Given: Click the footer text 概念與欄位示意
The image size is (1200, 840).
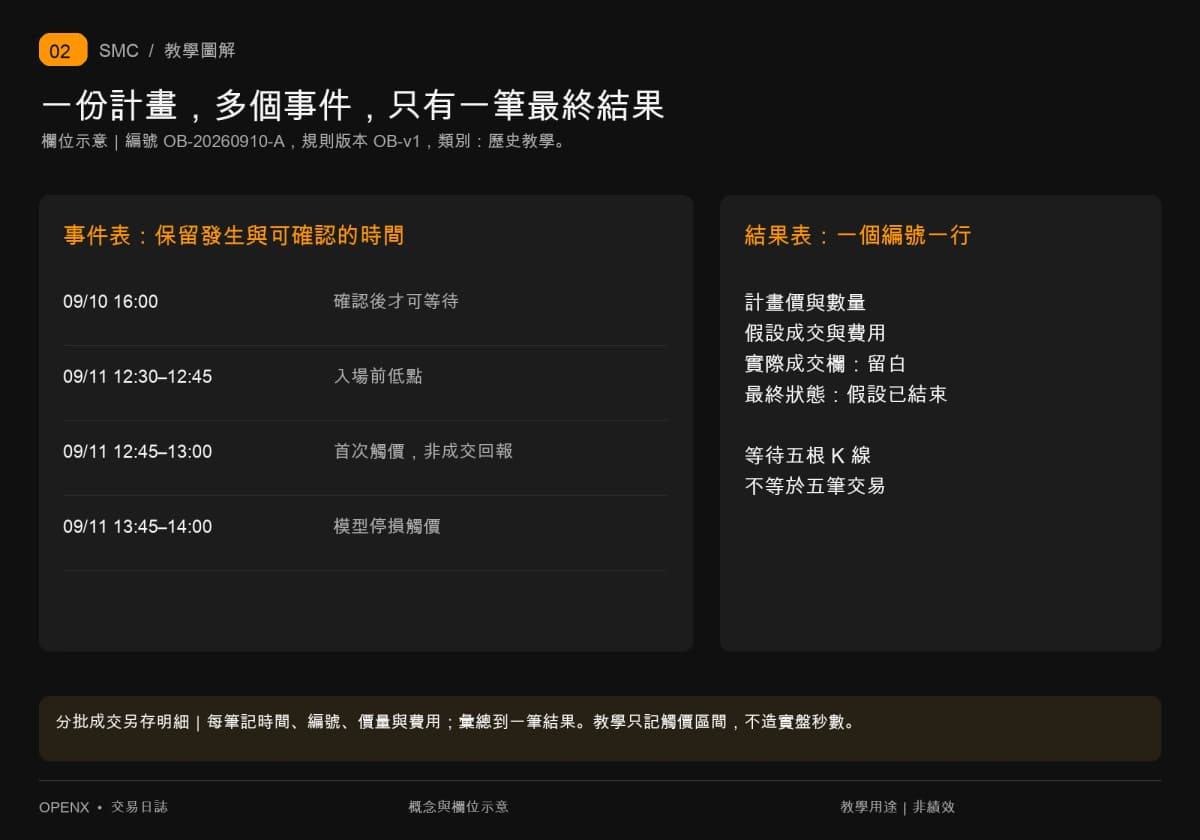Looking at the screenshot, I should (458, 807).
